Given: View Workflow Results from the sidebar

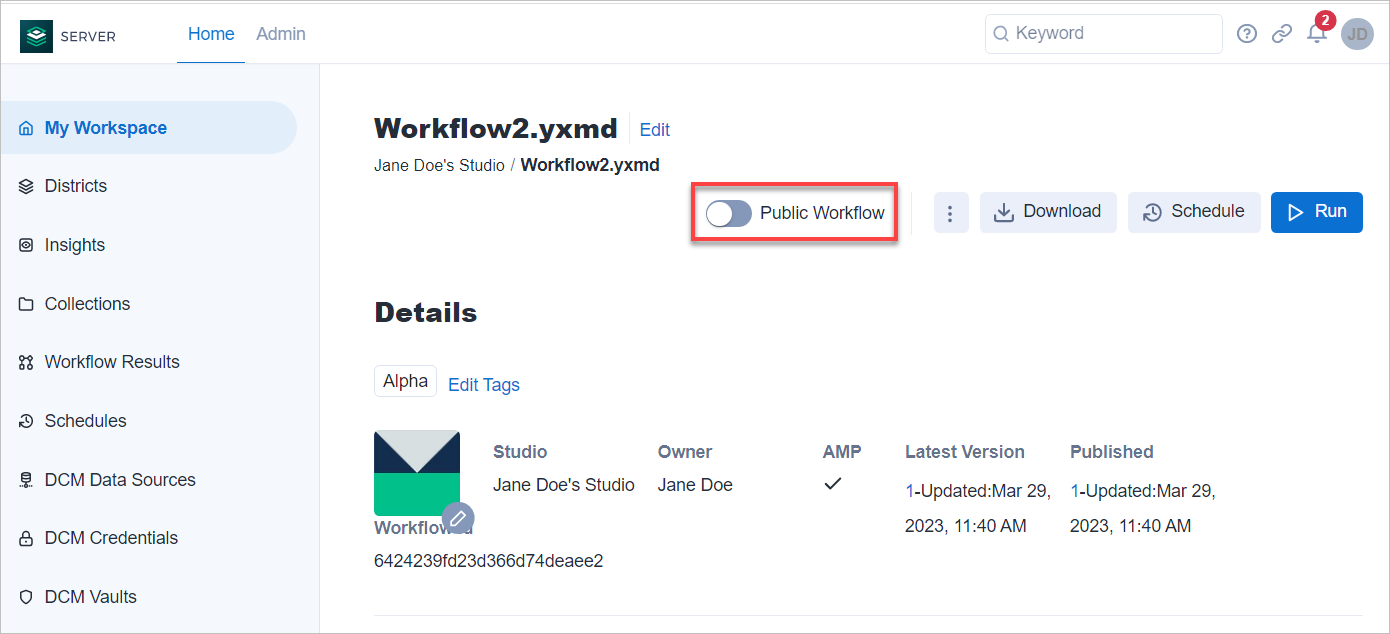Looking at the screenshot, I should [111, 361].
